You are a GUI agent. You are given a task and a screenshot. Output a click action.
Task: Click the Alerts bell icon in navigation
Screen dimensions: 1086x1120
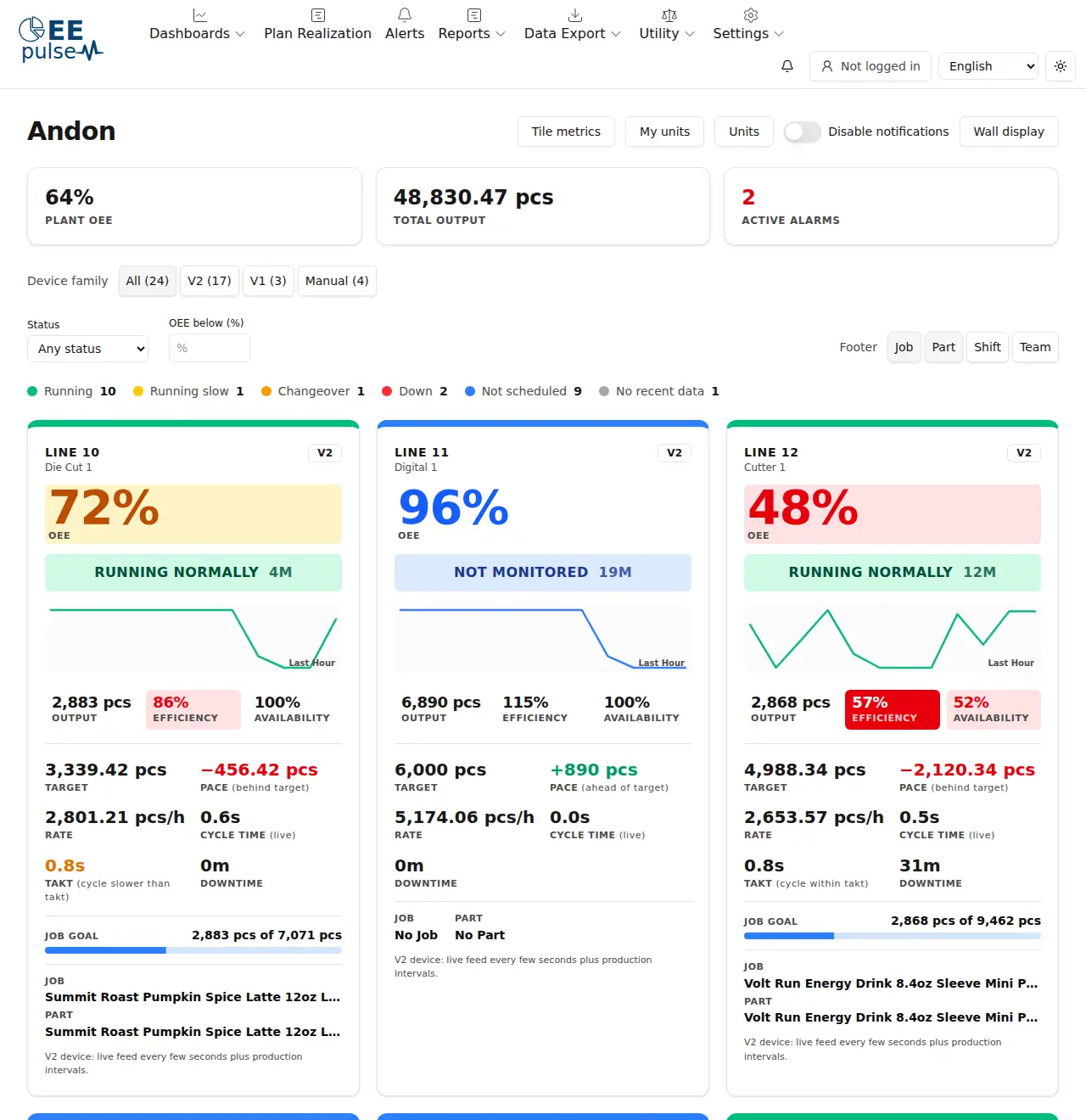tap(405, 15)
